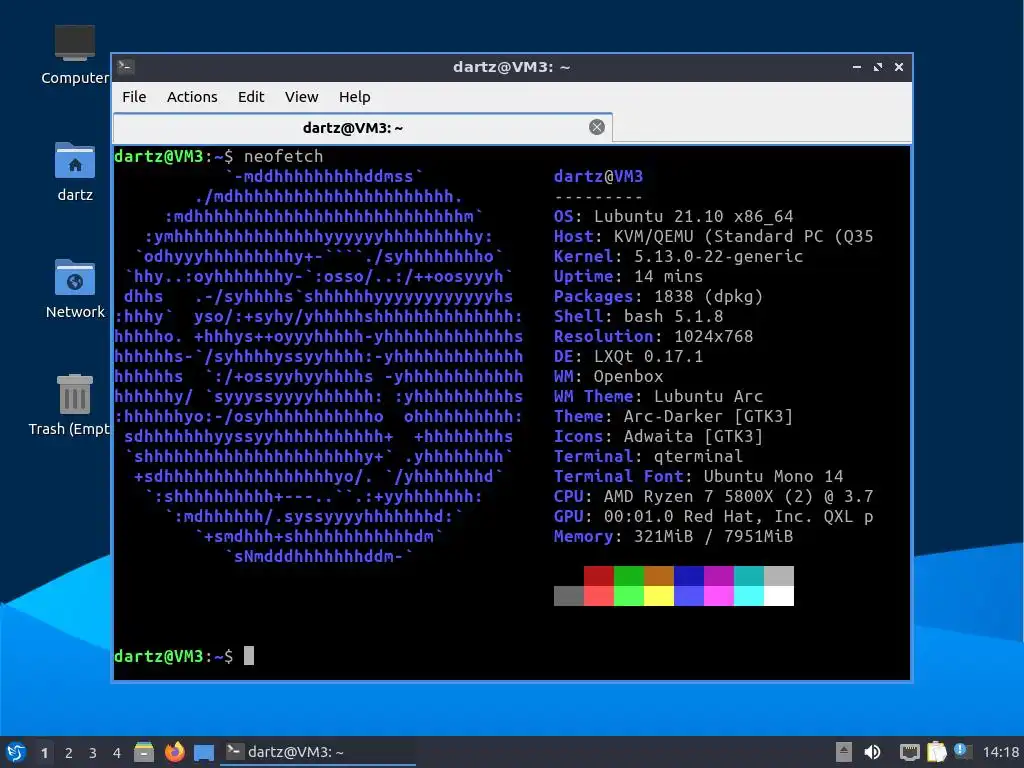Select the dartz@VM3 taskbar entry
Screen dimensions: 1024x768
[317, 752]
